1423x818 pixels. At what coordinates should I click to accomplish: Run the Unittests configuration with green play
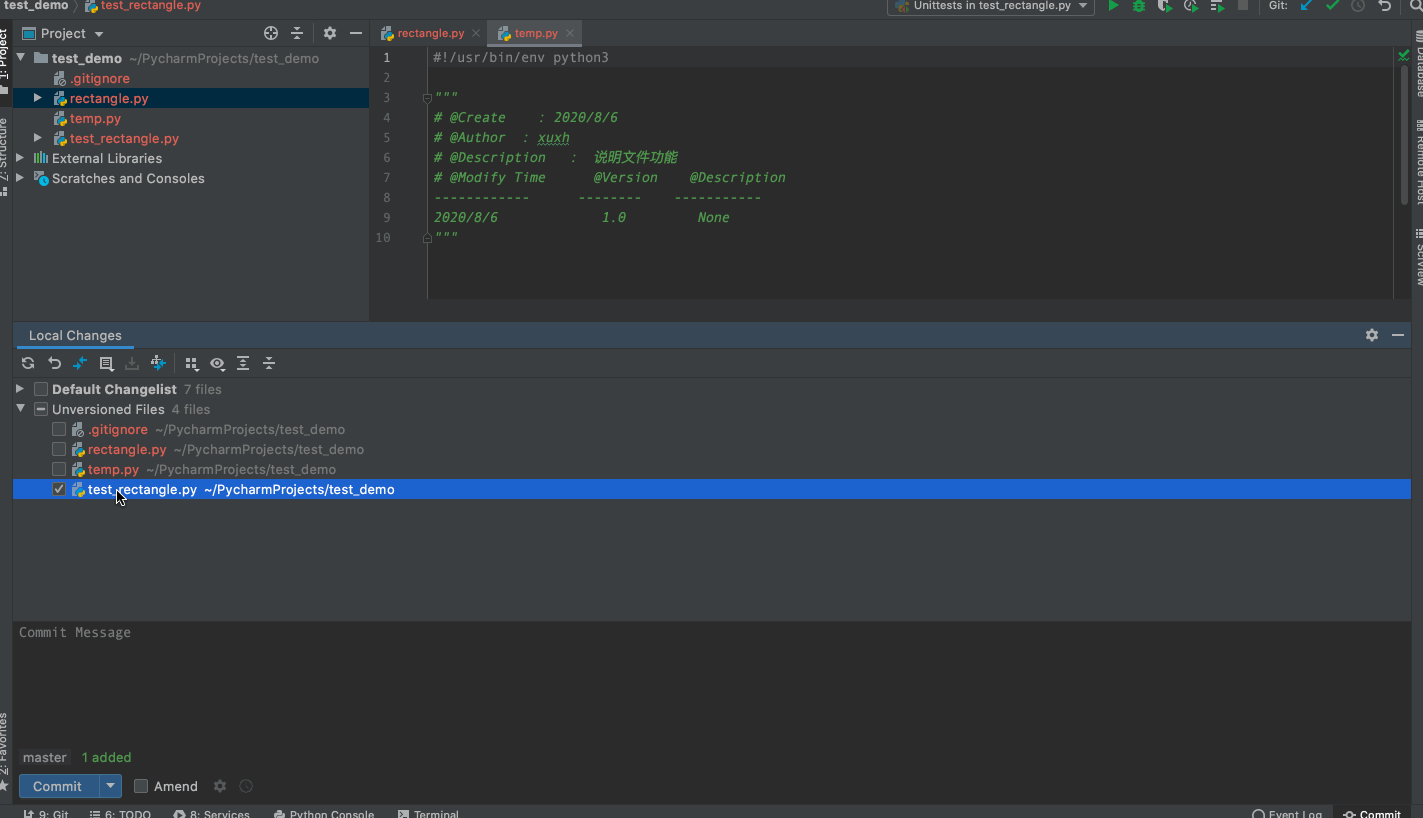click(x=1113, y=6)
